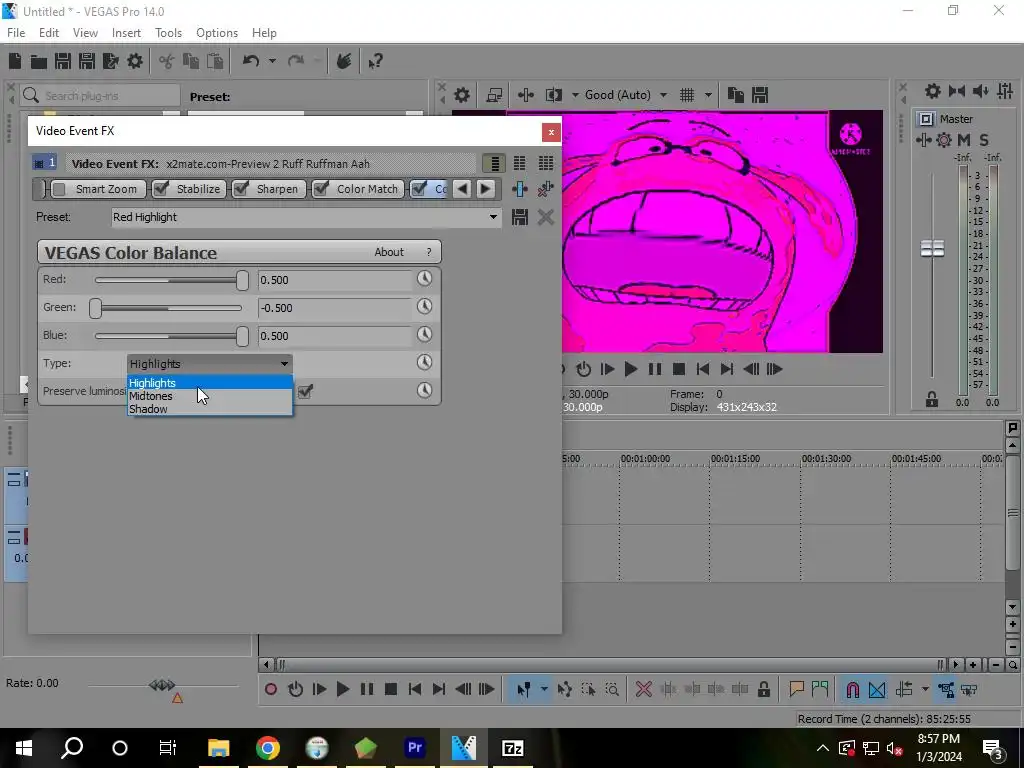This screenshot has height=768, width=1024.
Task: Toggle the Sharpen effect checkbox
Action: 241,189
